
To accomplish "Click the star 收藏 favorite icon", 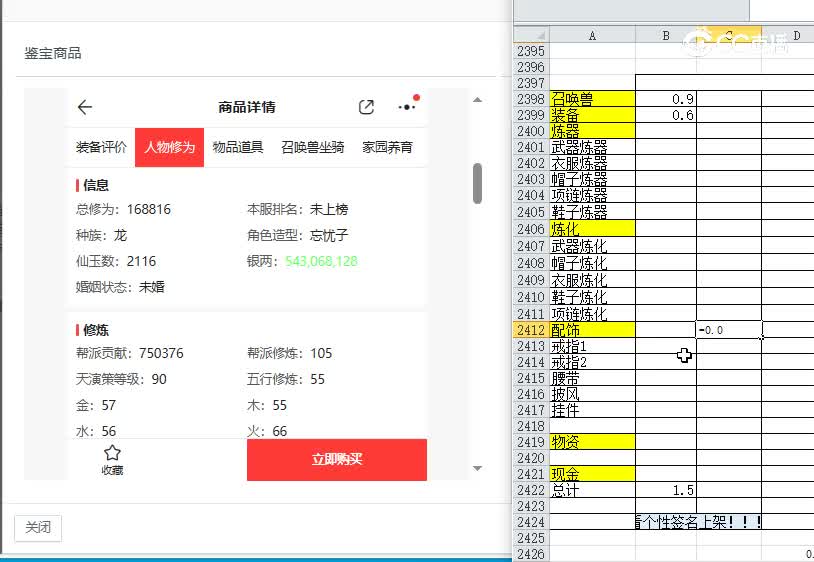I will [x=112, y=460].
